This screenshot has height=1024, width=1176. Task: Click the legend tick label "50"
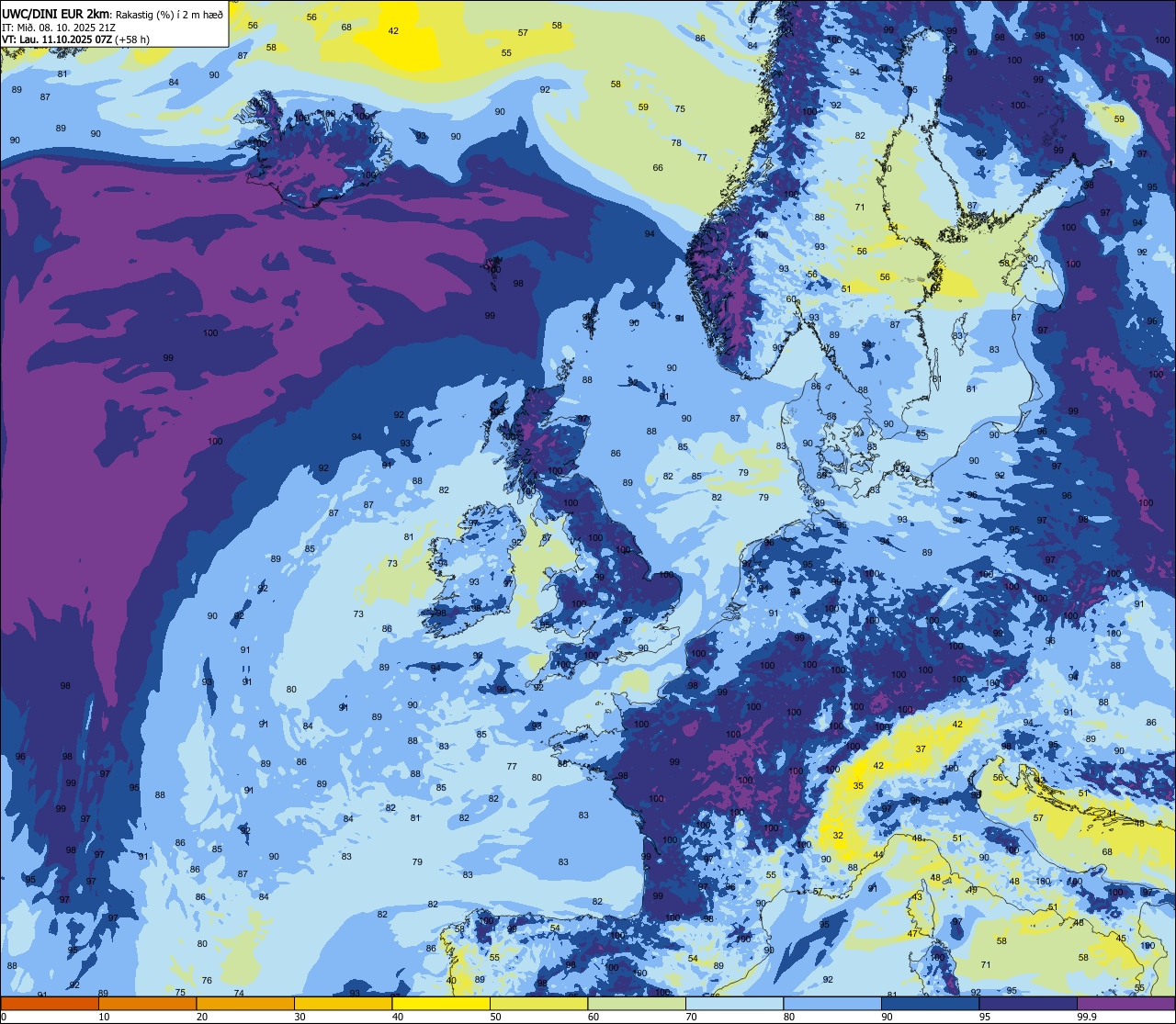(x=495, y=1017)
